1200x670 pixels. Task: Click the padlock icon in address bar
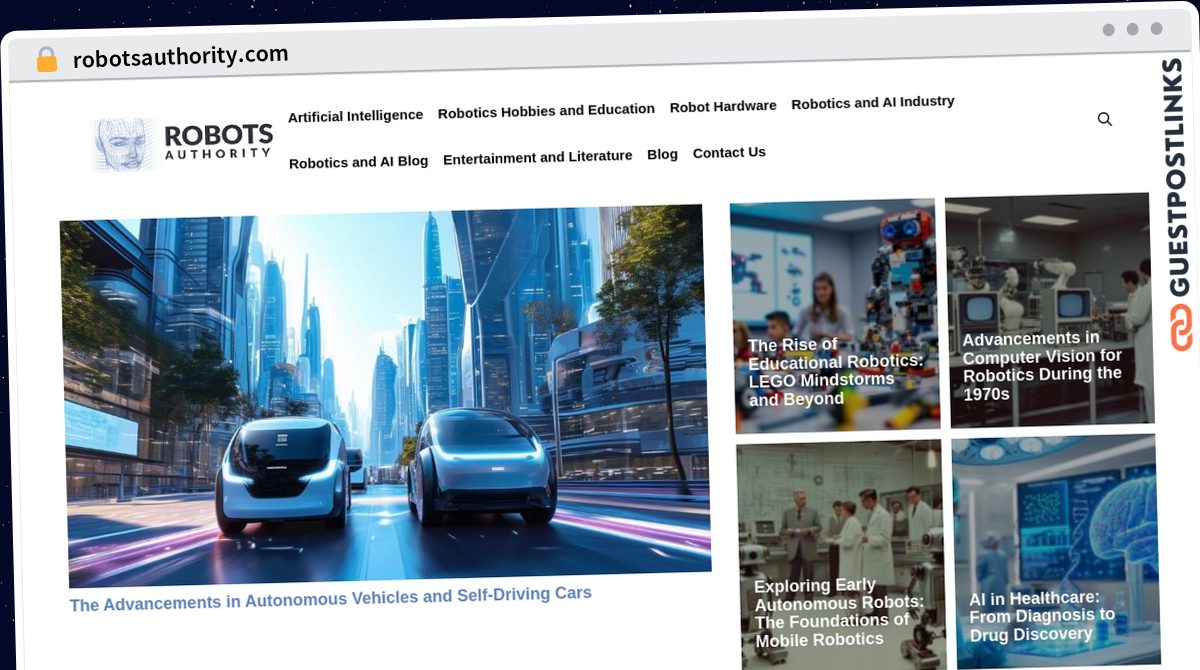[x=46, y=60]
